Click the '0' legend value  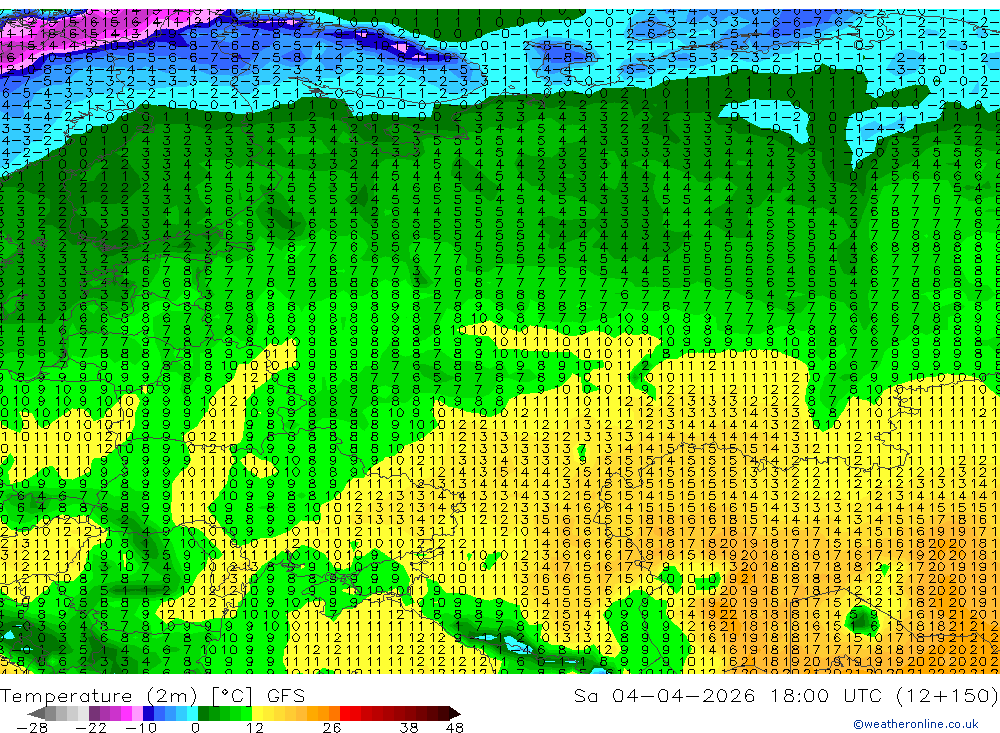coord(196,728)
